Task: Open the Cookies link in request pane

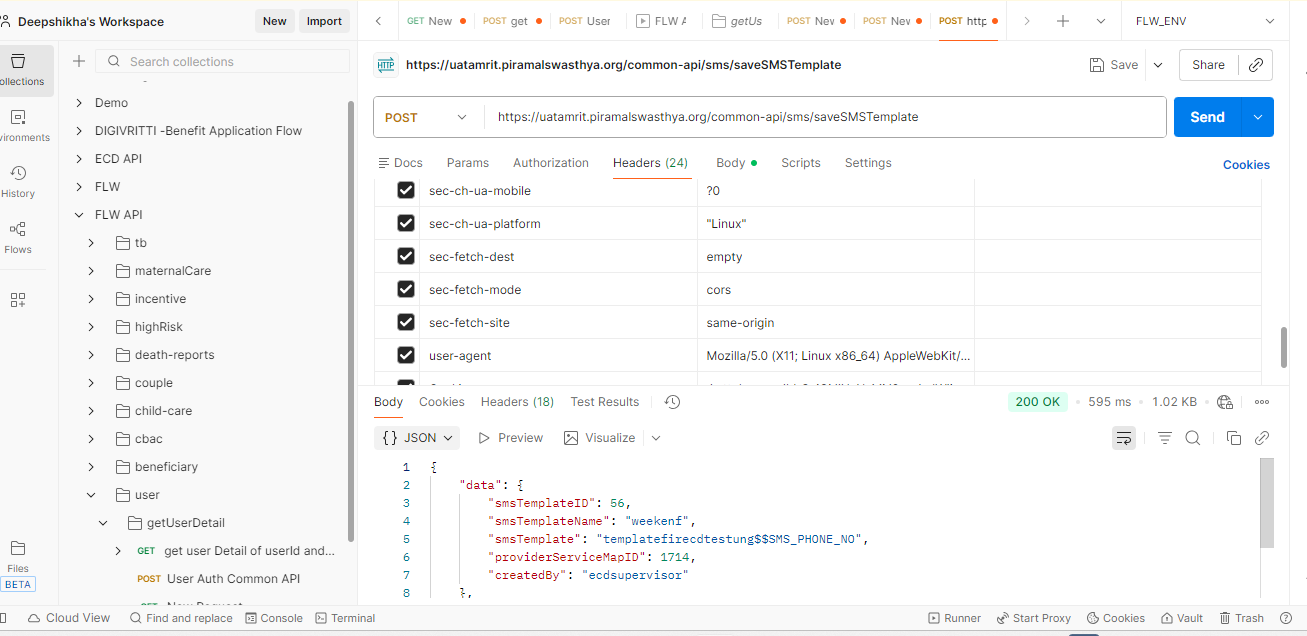Action: 1246,165
